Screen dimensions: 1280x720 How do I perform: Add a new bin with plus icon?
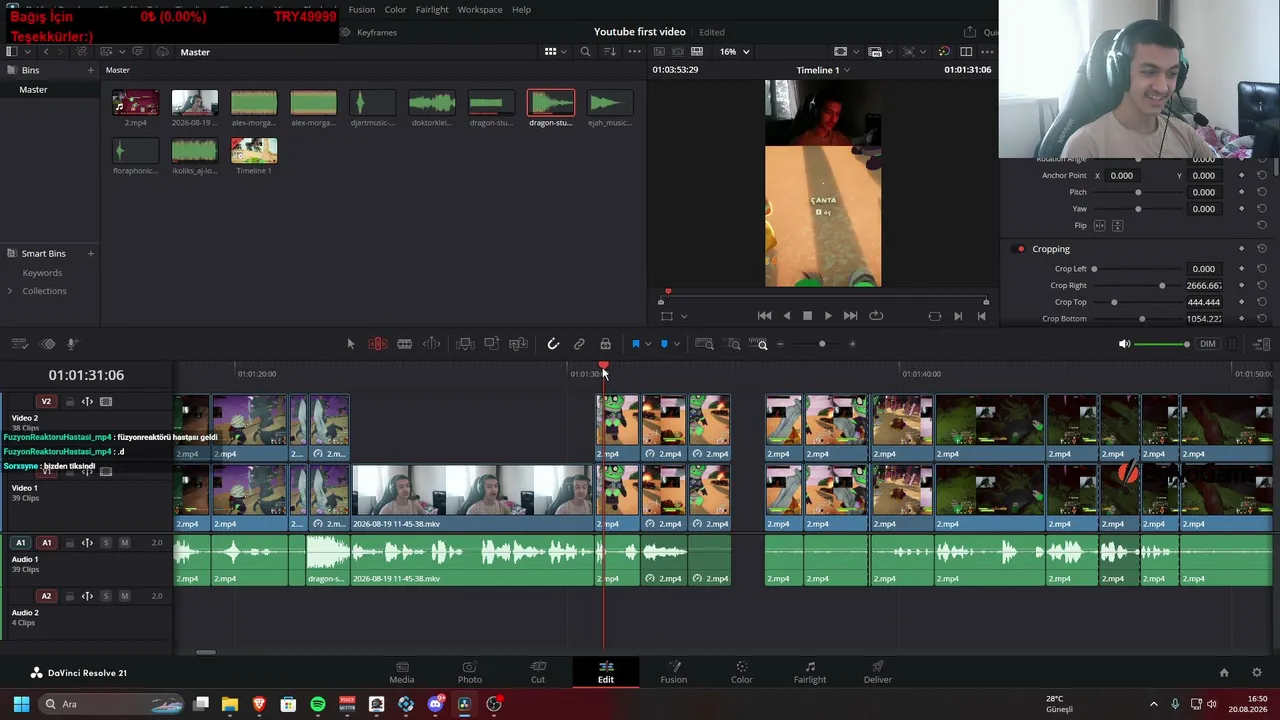pyautogui.click(x=91, y=70)
